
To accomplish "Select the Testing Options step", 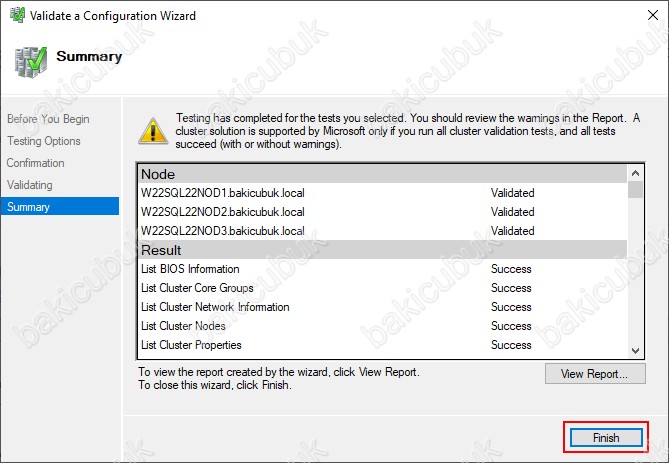I will [44, 141].
